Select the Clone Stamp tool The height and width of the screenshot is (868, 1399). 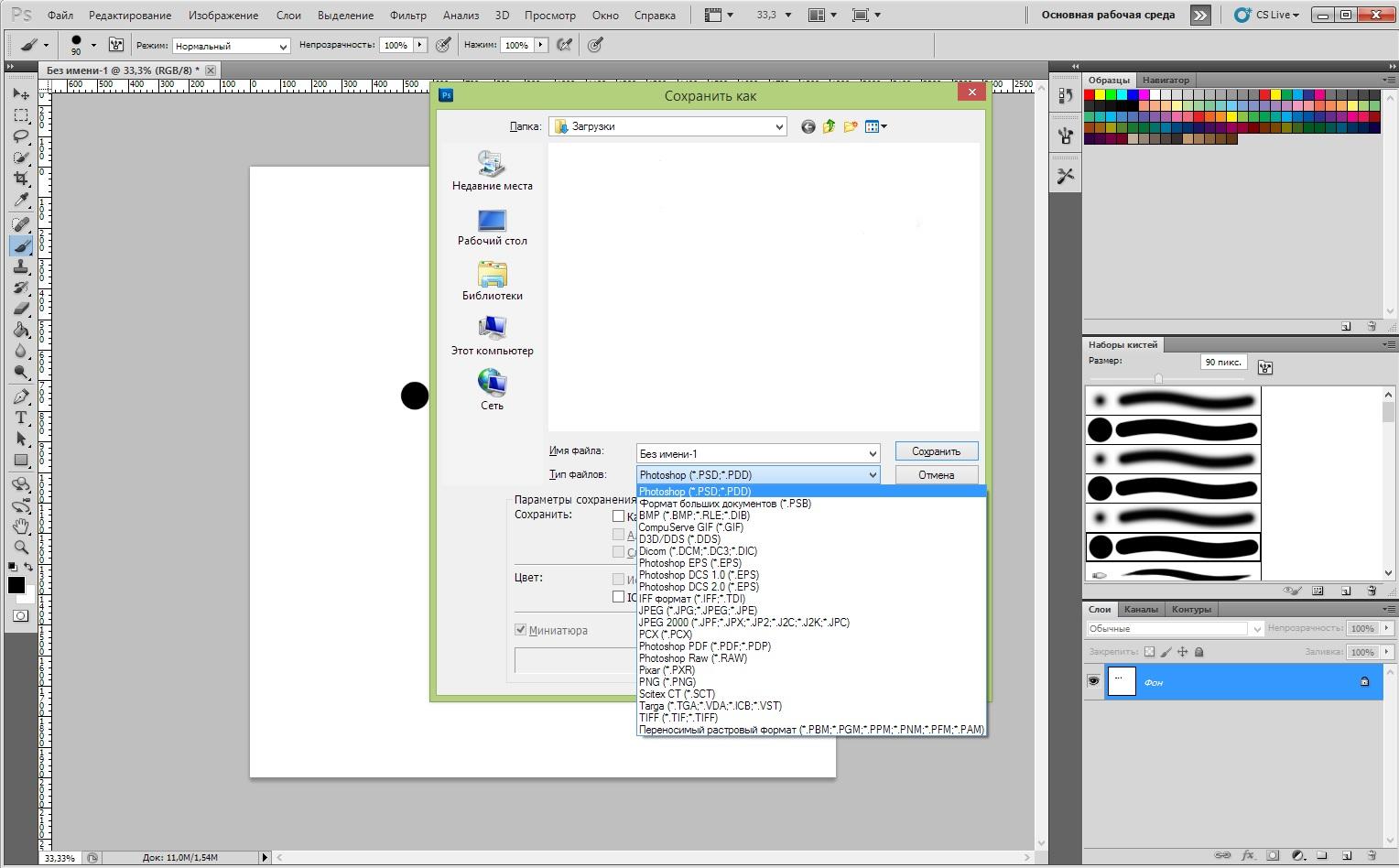pyautogui.click(x=21, y=266)
